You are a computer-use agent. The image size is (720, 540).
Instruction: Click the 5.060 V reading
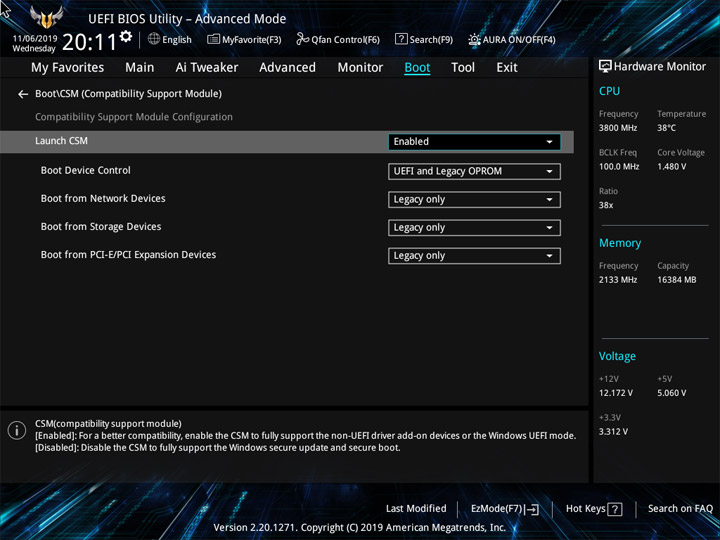point(672,393)
